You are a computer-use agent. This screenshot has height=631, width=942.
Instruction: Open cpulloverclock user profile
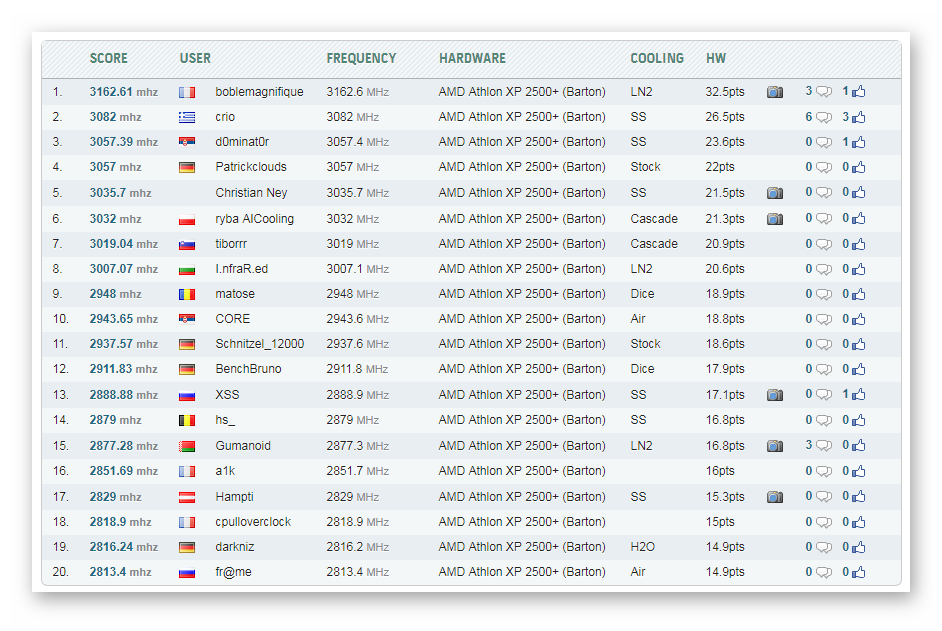pos(253,522)
